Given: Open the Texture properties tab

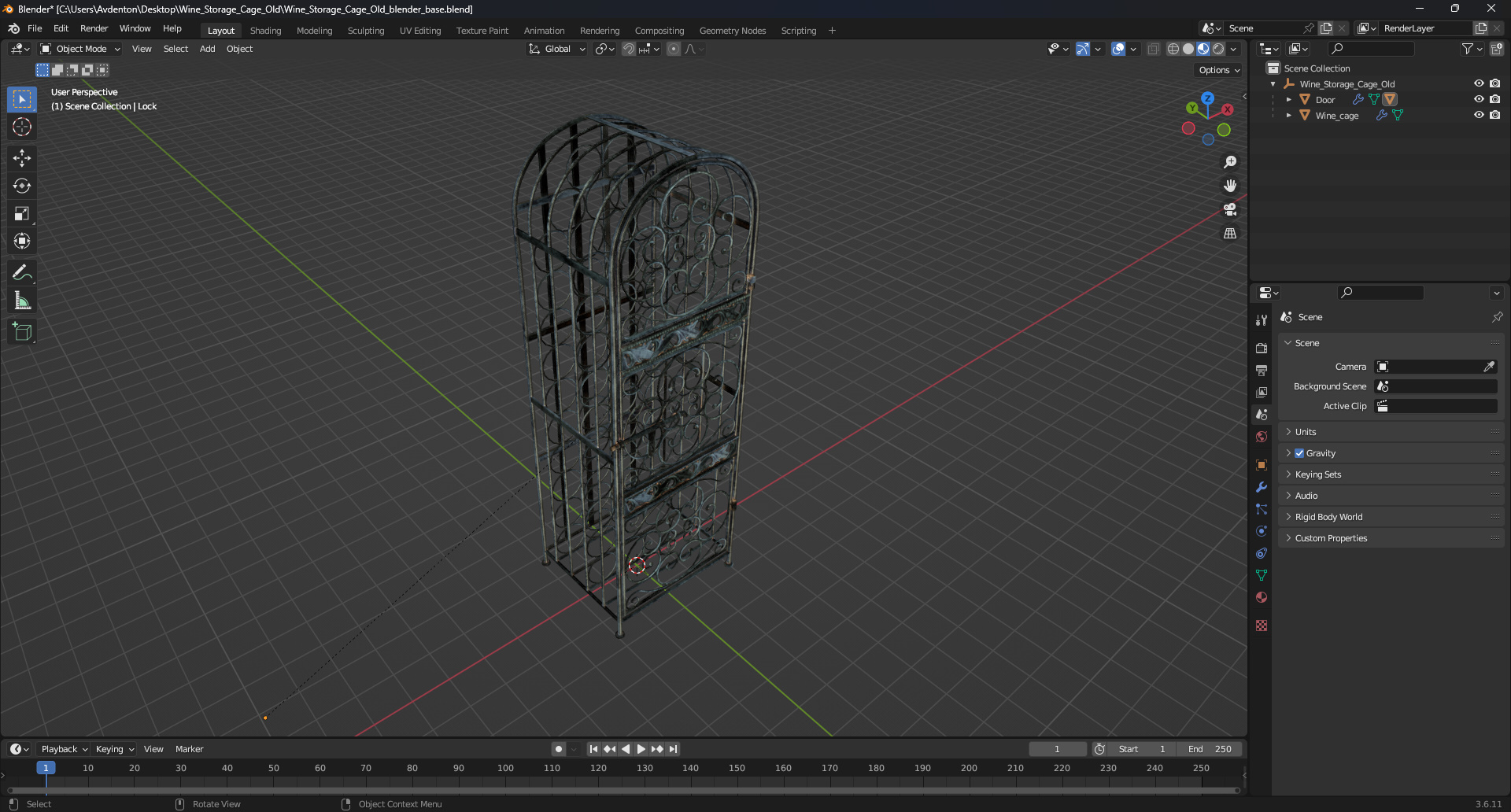Looking at the screenshot, I should click(1262, 626).
